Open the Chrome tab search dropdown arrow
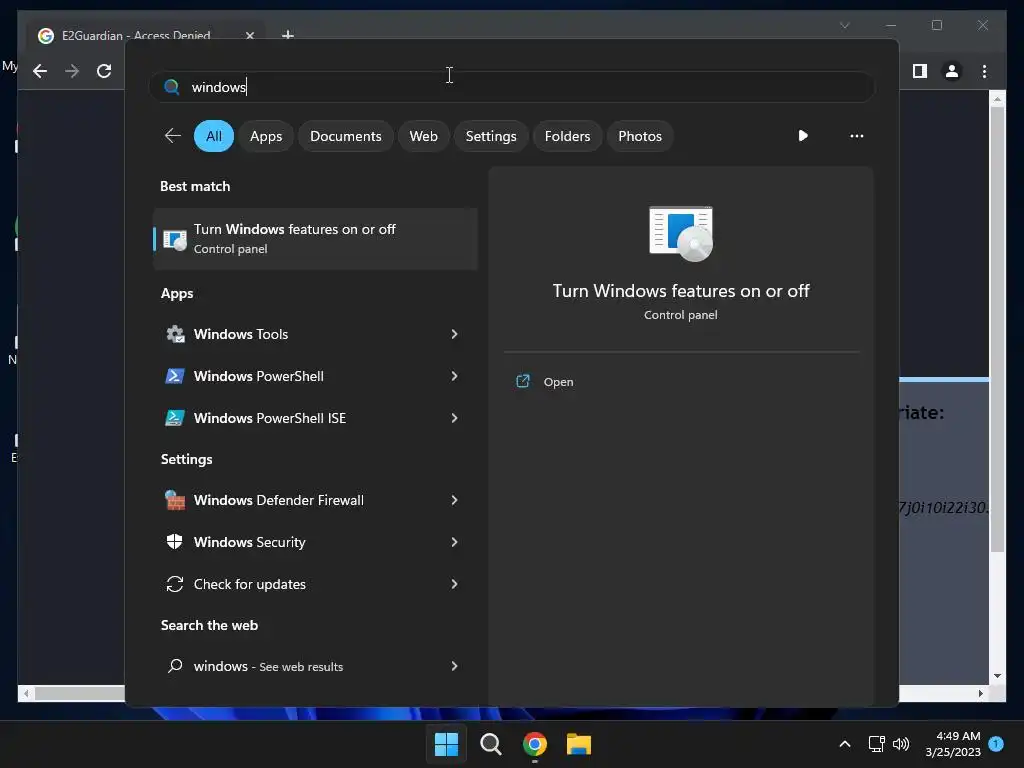1024x768 pixels. point(844,25)
